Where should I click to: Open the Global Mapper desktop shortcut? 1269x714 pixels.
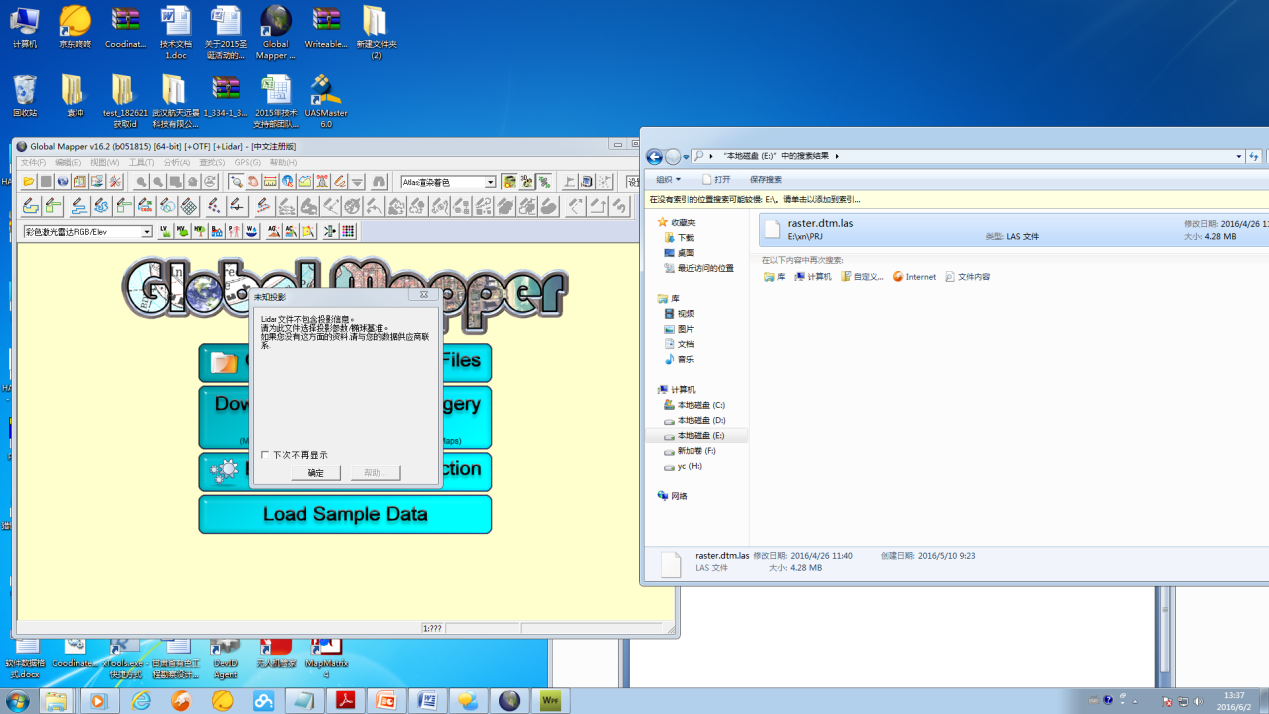point(275,33)
